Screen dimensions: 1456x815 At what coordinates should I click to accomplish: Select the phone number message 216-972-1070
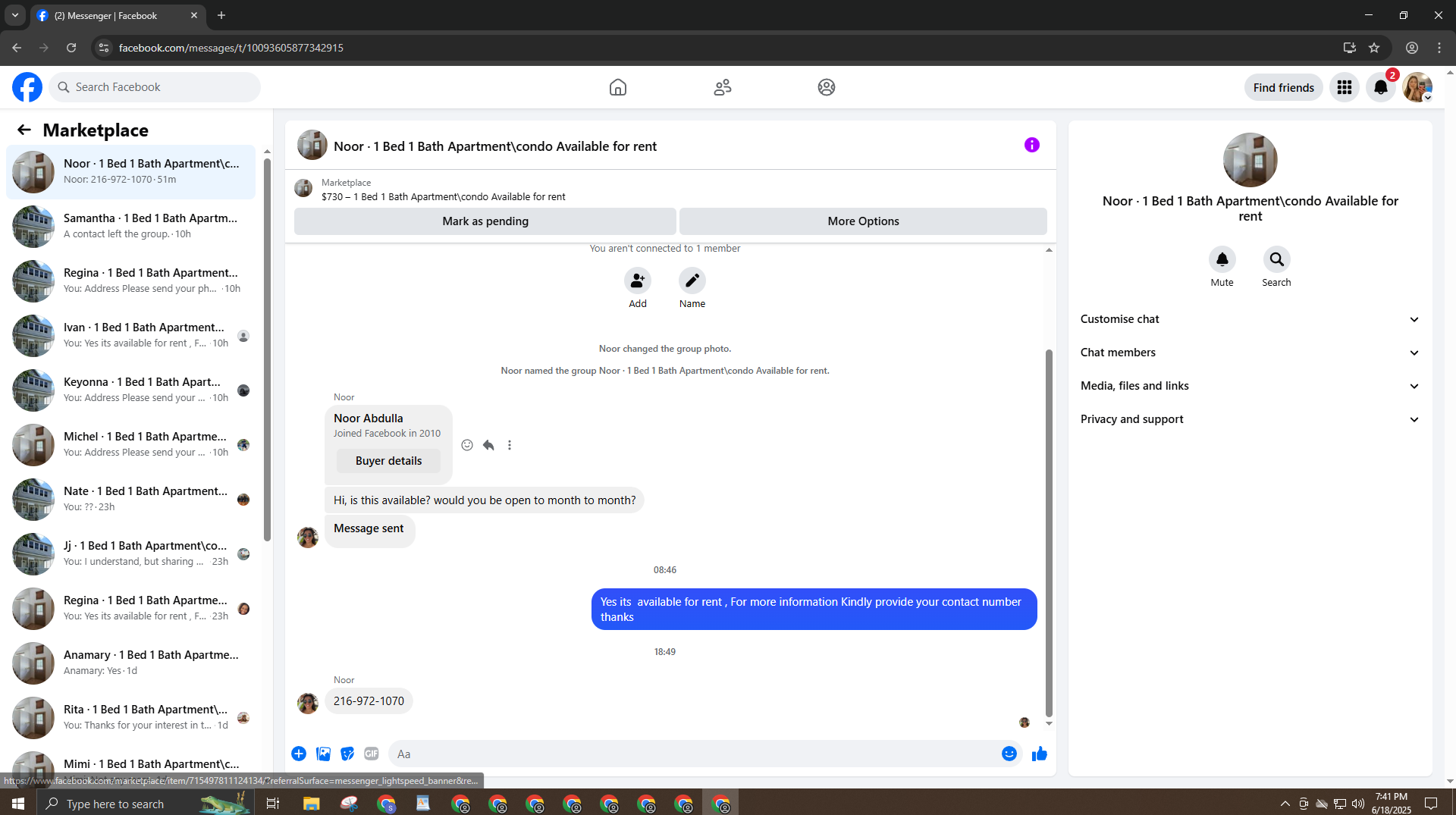point(369,701)
